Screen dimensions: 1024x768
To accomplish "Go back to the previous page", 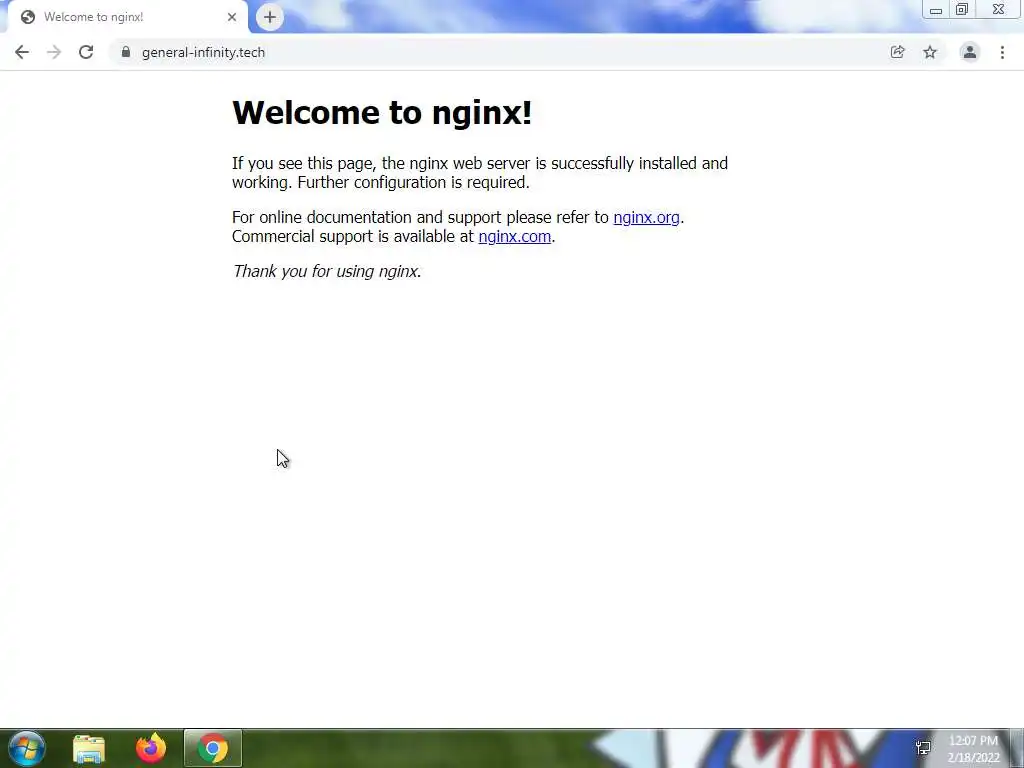I will tap(22, 52).
